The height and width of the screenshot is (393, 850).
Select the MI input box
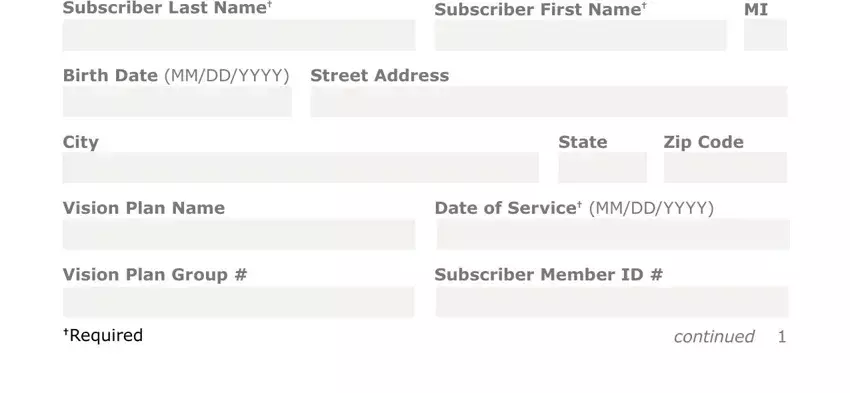click(765, 35)
